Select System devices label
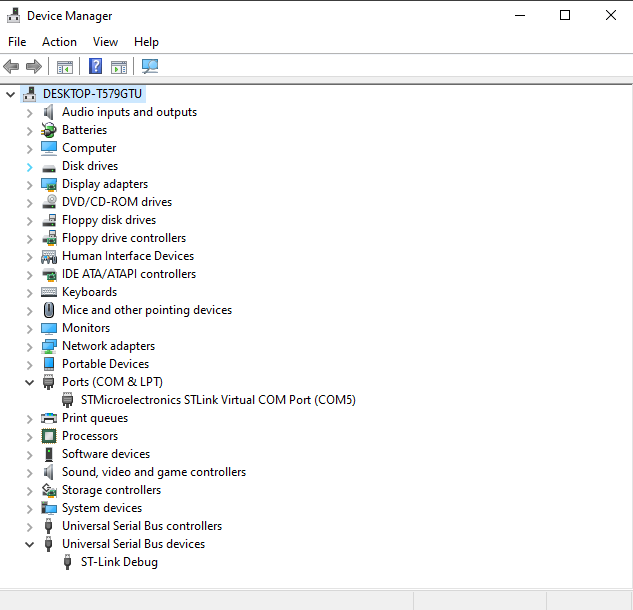 pos(102,508)
